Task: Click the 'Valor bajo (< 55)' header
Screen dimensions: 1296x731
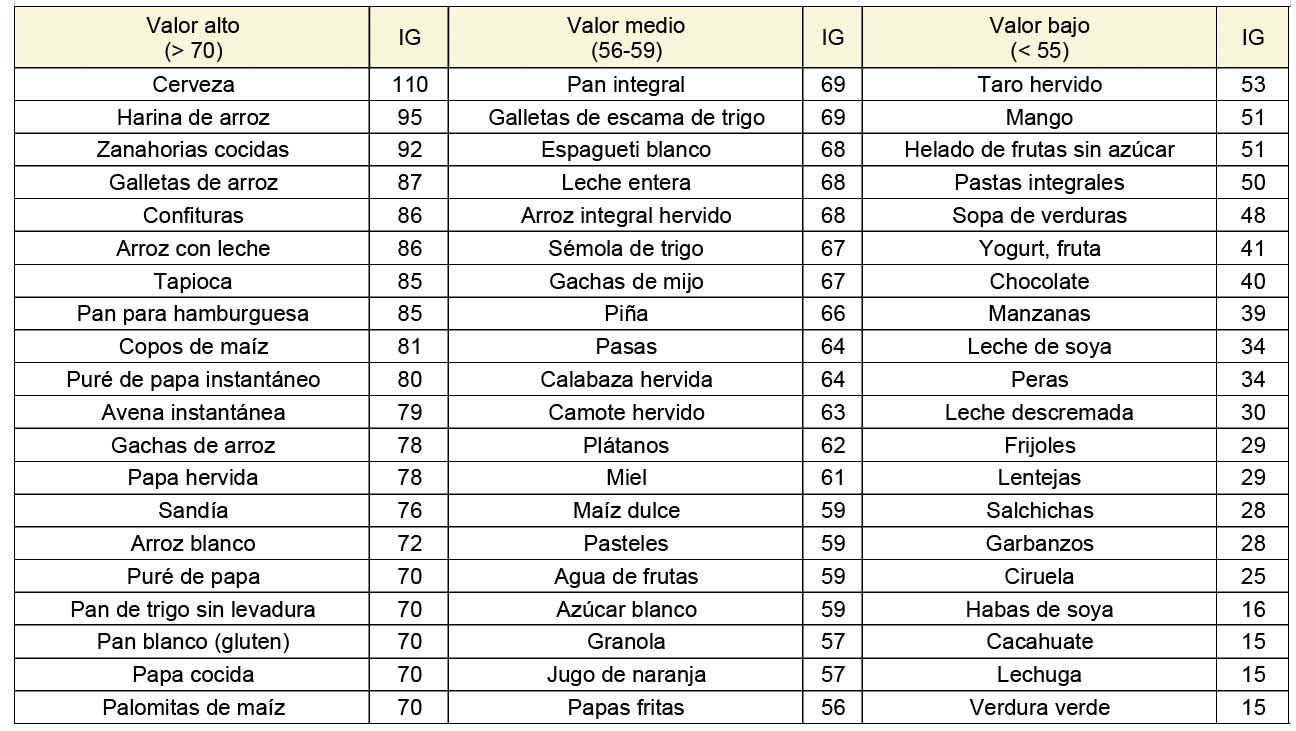Action: [1039, 37]
